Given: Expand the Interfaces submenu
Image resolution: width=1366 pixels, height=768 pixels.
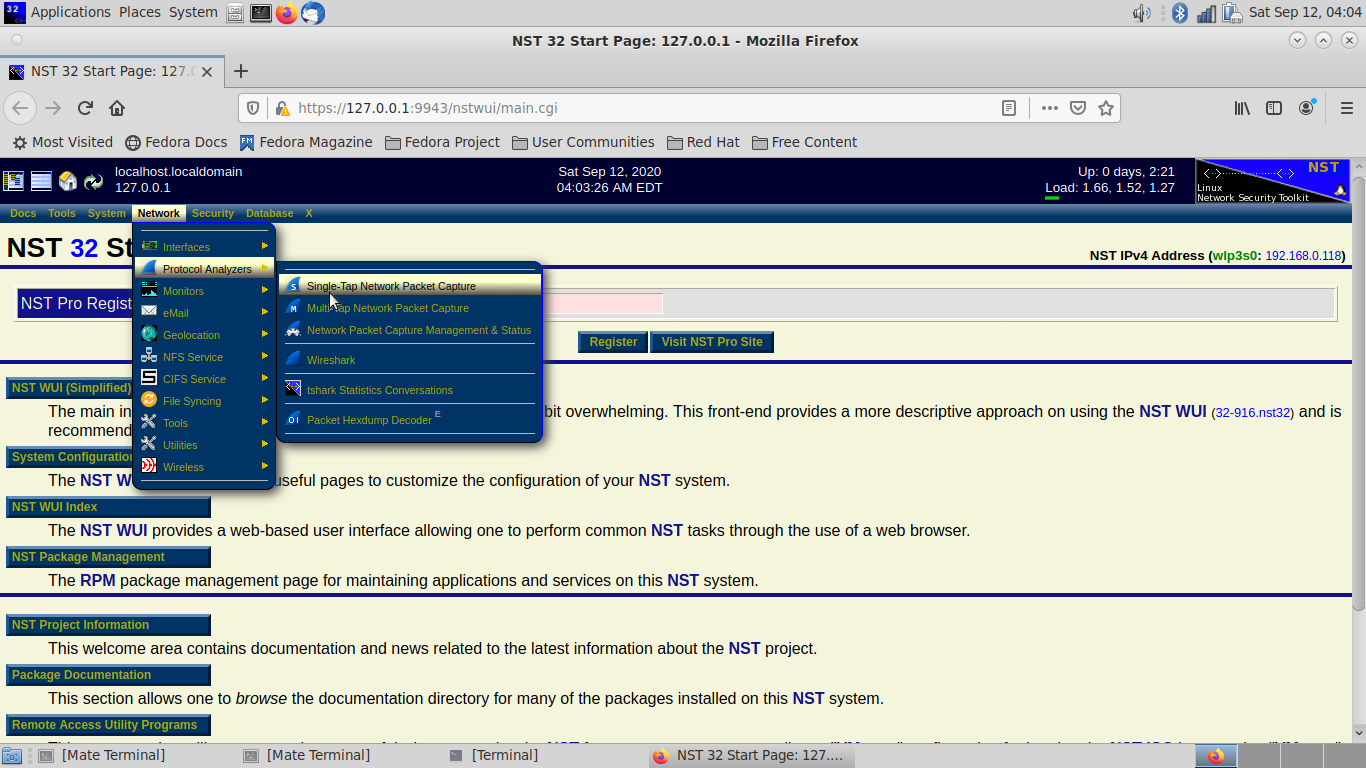Looking at the screenshot, I should 186,247.
